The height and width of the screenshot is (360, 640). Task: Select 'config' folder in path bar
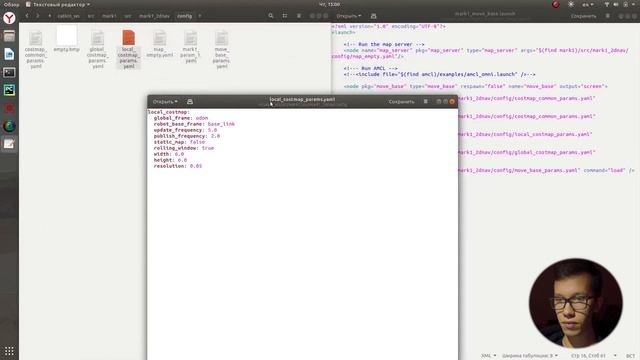point(184,16)
